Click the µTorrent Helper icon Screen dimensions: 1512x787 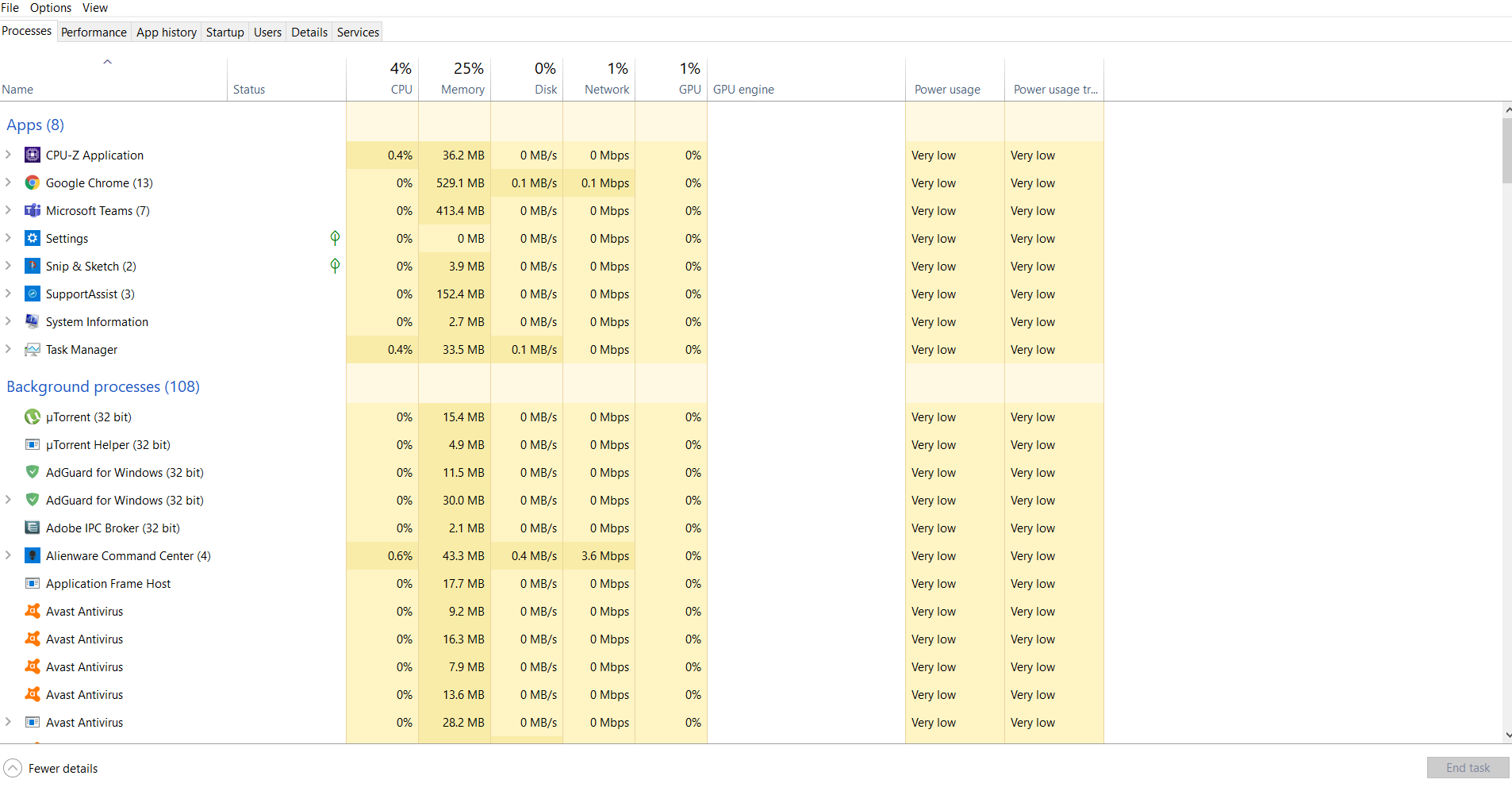(33, 444)
